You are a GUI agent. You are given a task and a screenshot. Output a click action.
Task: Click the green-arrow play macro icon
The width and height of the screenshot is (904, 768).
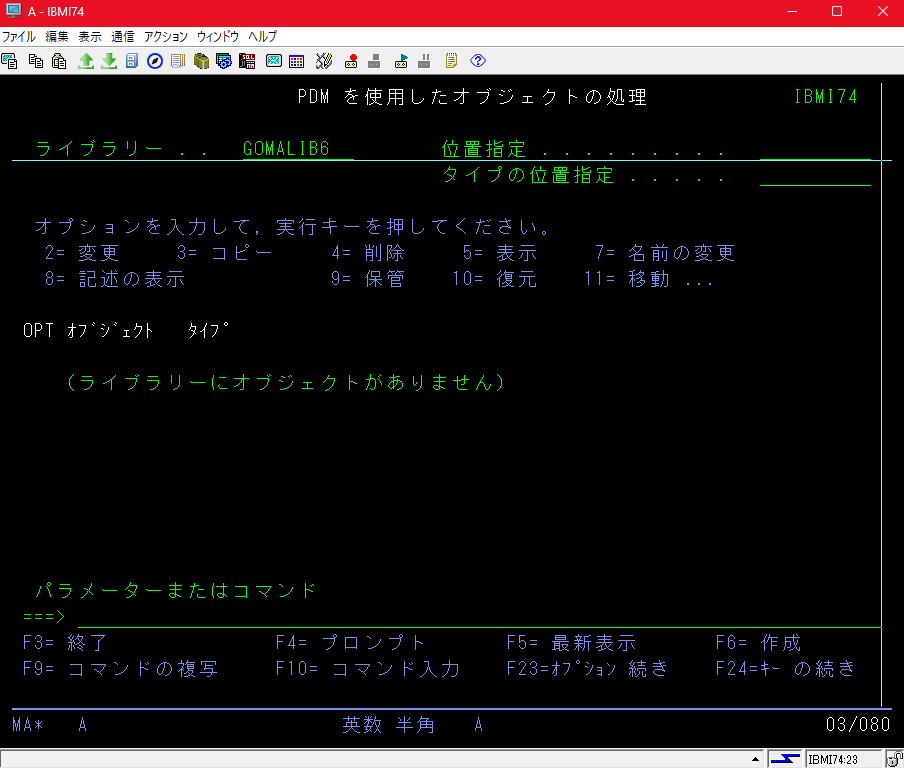[401, 61]
